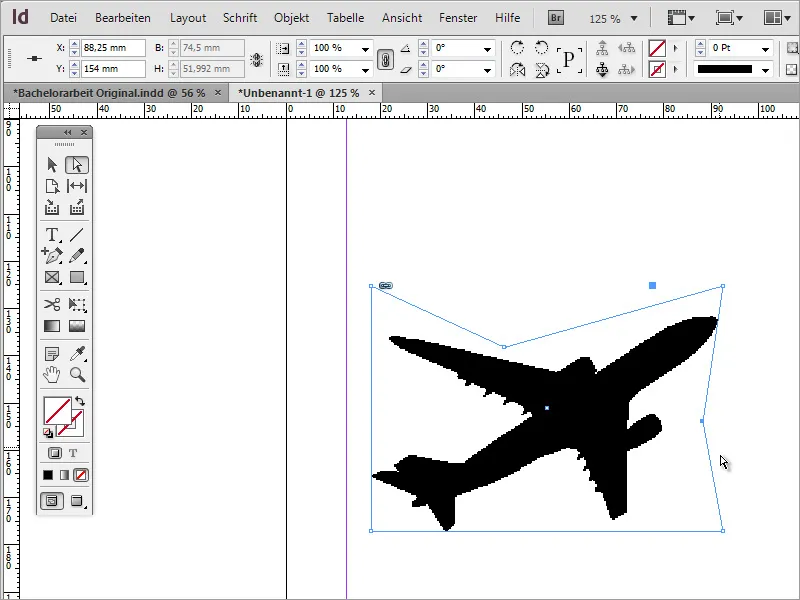Select the Content Collector tool
Screen dimensions: 800x600
[x=52, y=207]
